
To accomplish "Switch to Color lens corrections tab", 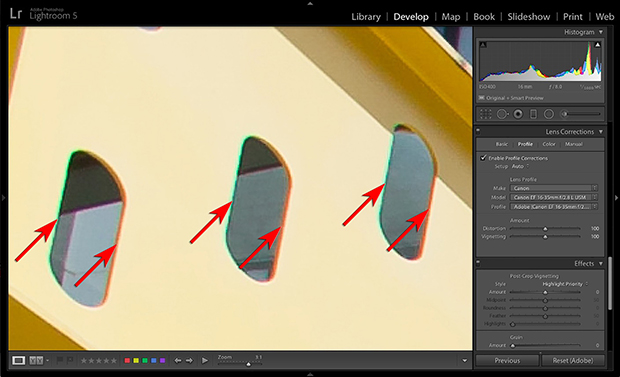I will pyautogui.click(x=549, y=144).
